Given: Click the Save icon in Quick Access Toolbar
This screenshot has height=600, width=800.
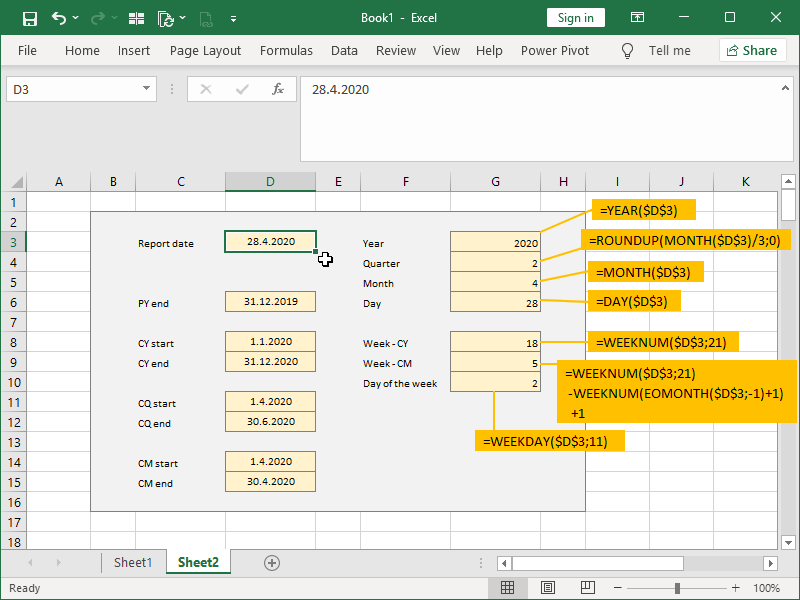Looking at the screenshot, I should click(30, 19).
